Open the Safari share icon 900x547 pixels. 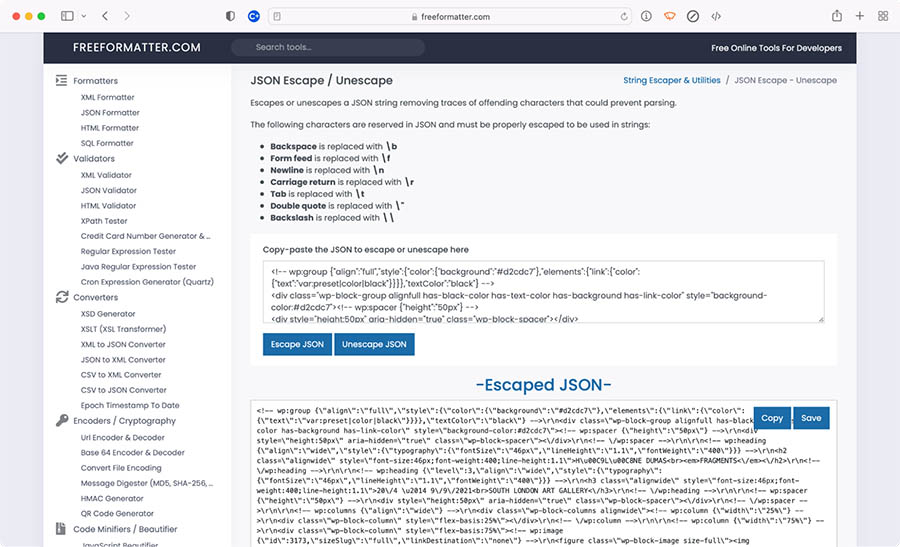pos(836,16)
